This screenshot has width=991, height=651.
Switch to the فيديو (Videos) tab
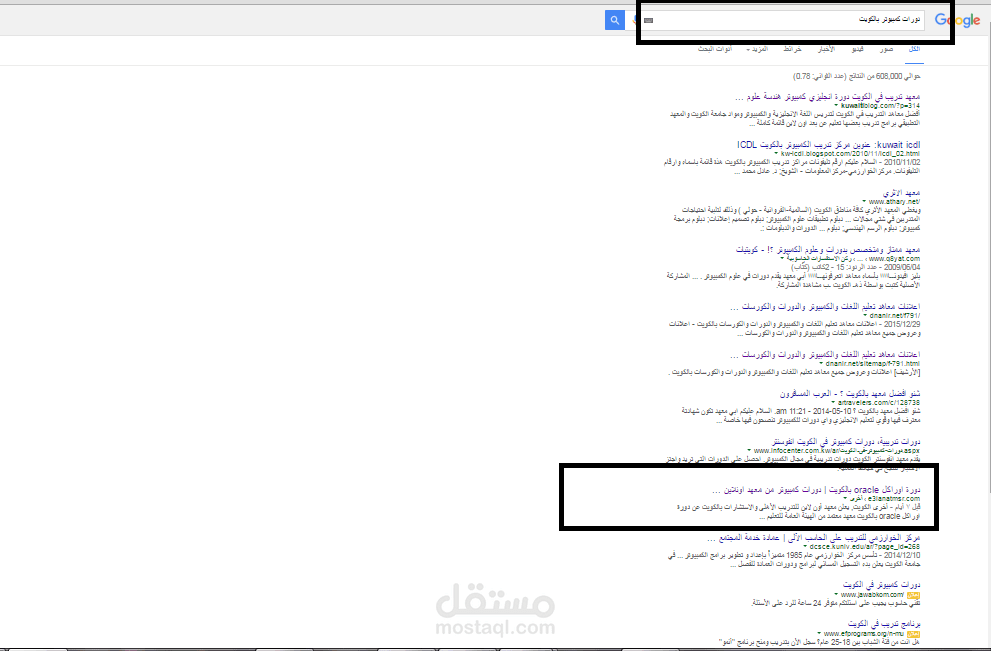pos(857,49)
